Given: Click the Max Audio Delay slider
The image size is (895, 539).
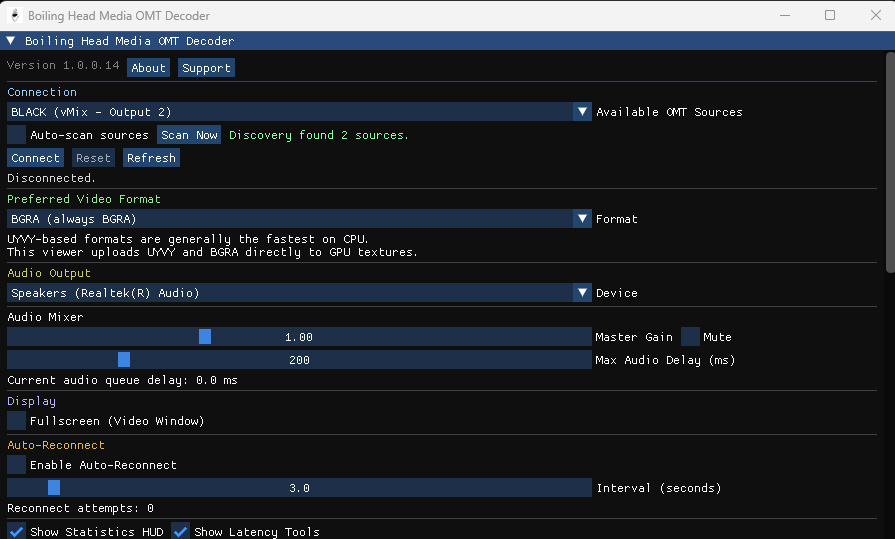Looking at the screenshot, I should point(299,359).
